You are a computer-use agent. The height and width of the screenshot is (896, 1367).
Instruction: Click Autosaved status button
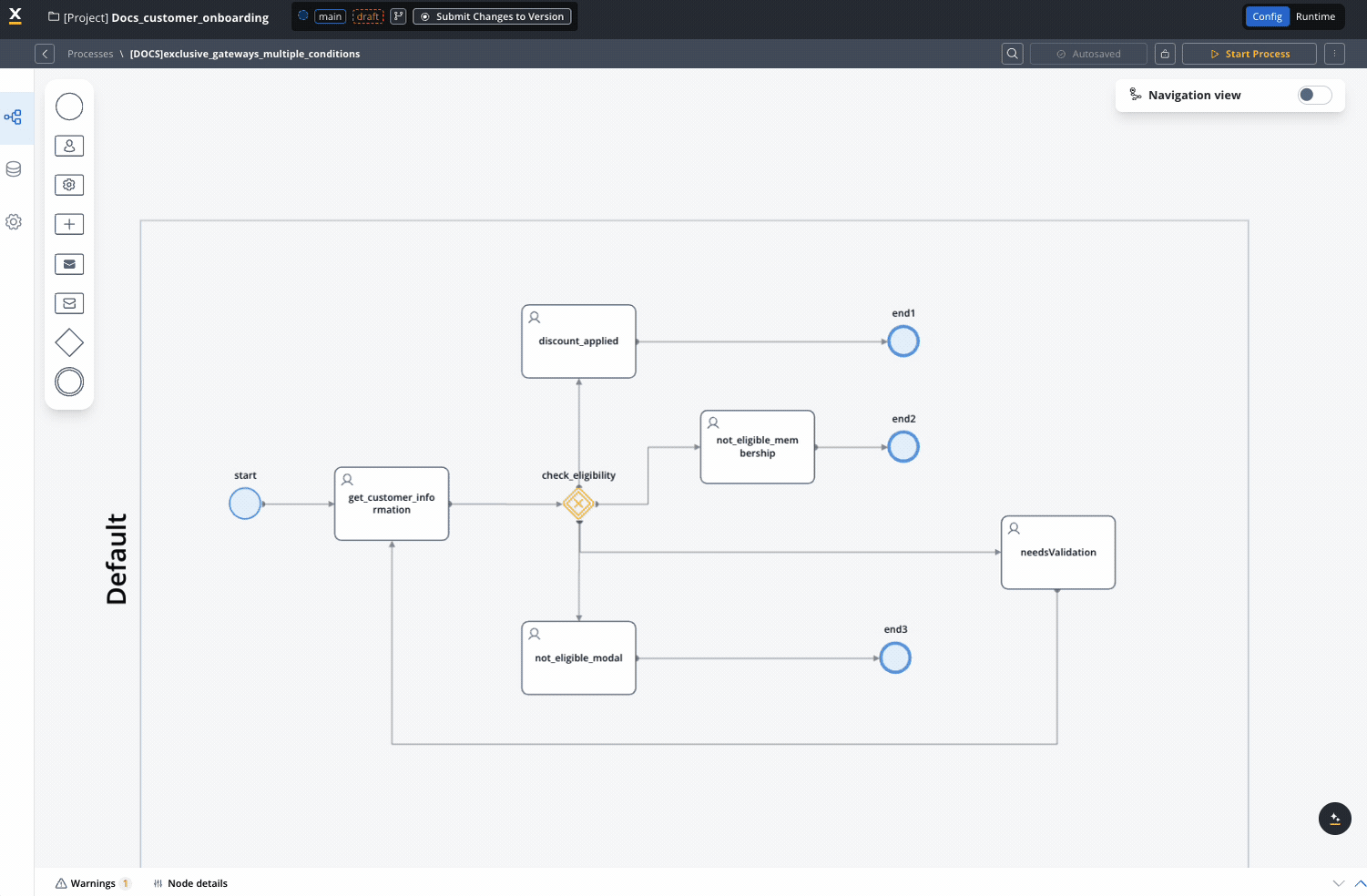point(1088,54)
